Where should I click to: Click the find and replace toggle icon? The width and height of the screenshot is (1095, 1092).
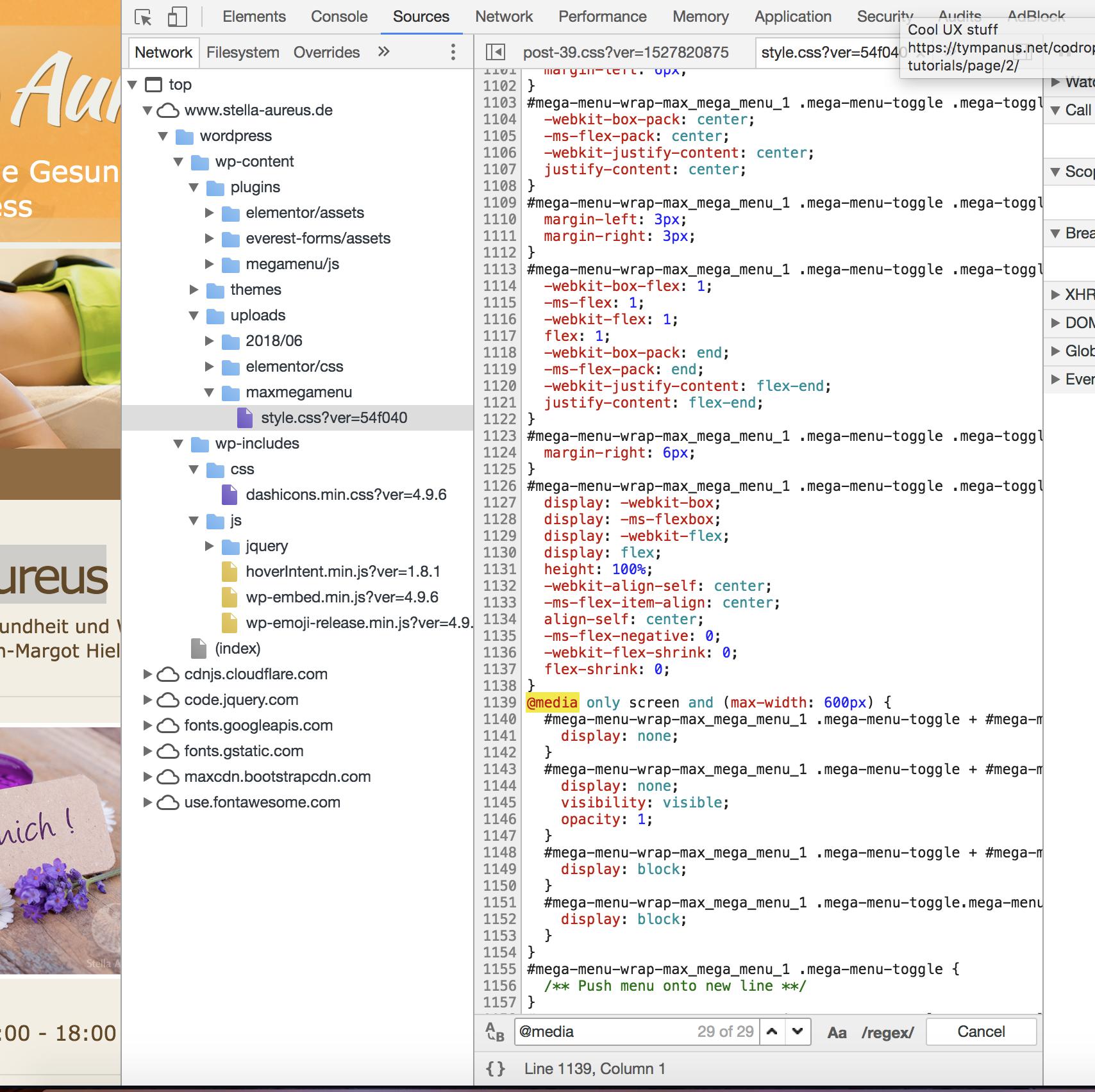coord(496,1032)
